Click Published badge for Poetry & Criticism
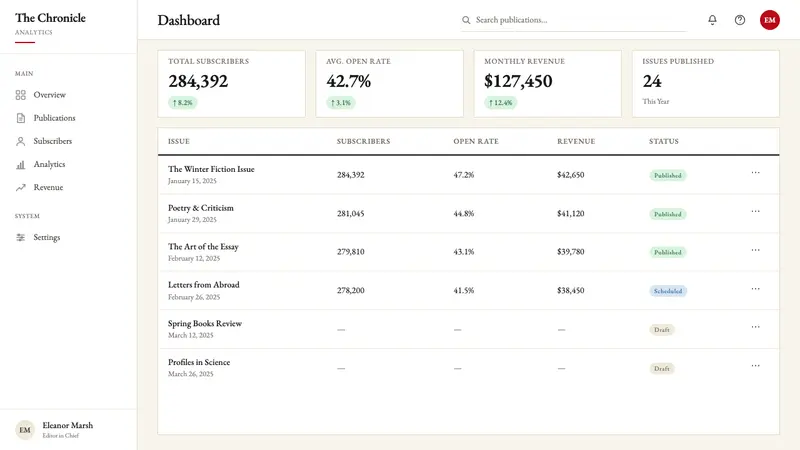Viewport: 800px width, 450px height. [x=668, y=214]
